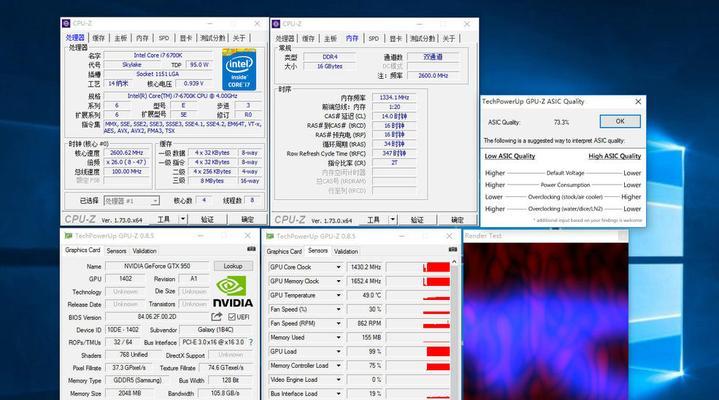Click the NVIDIA logo in GPU-Z
Viewport: 719px width, 400px height.
coord(233,292)
